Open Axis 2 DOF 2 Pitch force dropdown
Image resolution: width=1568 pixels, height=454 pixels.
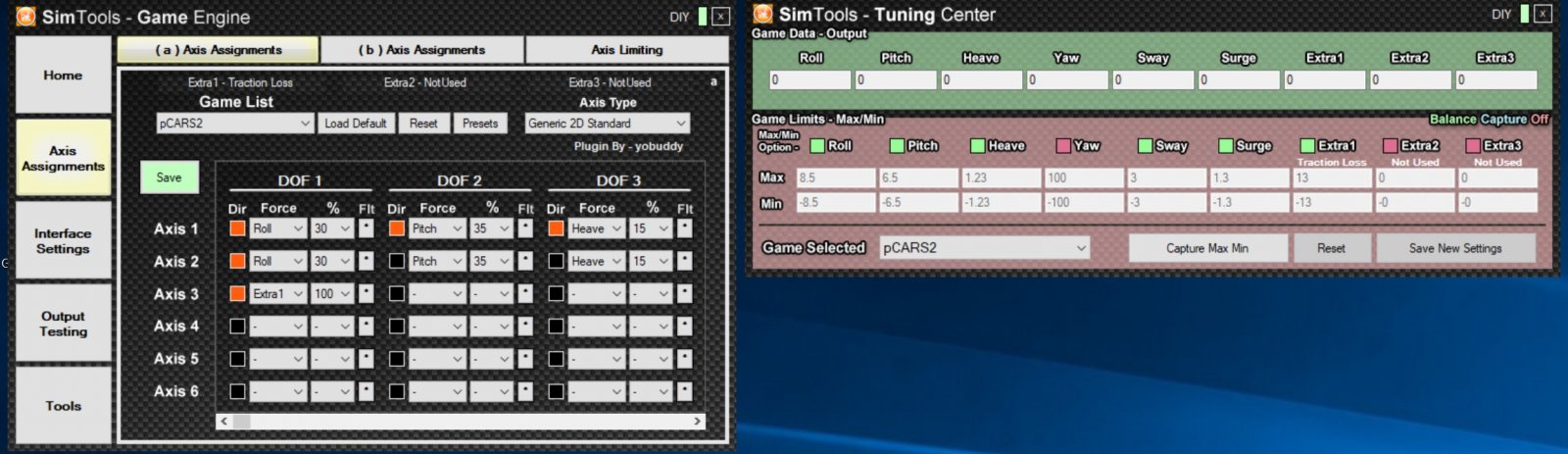437,261
